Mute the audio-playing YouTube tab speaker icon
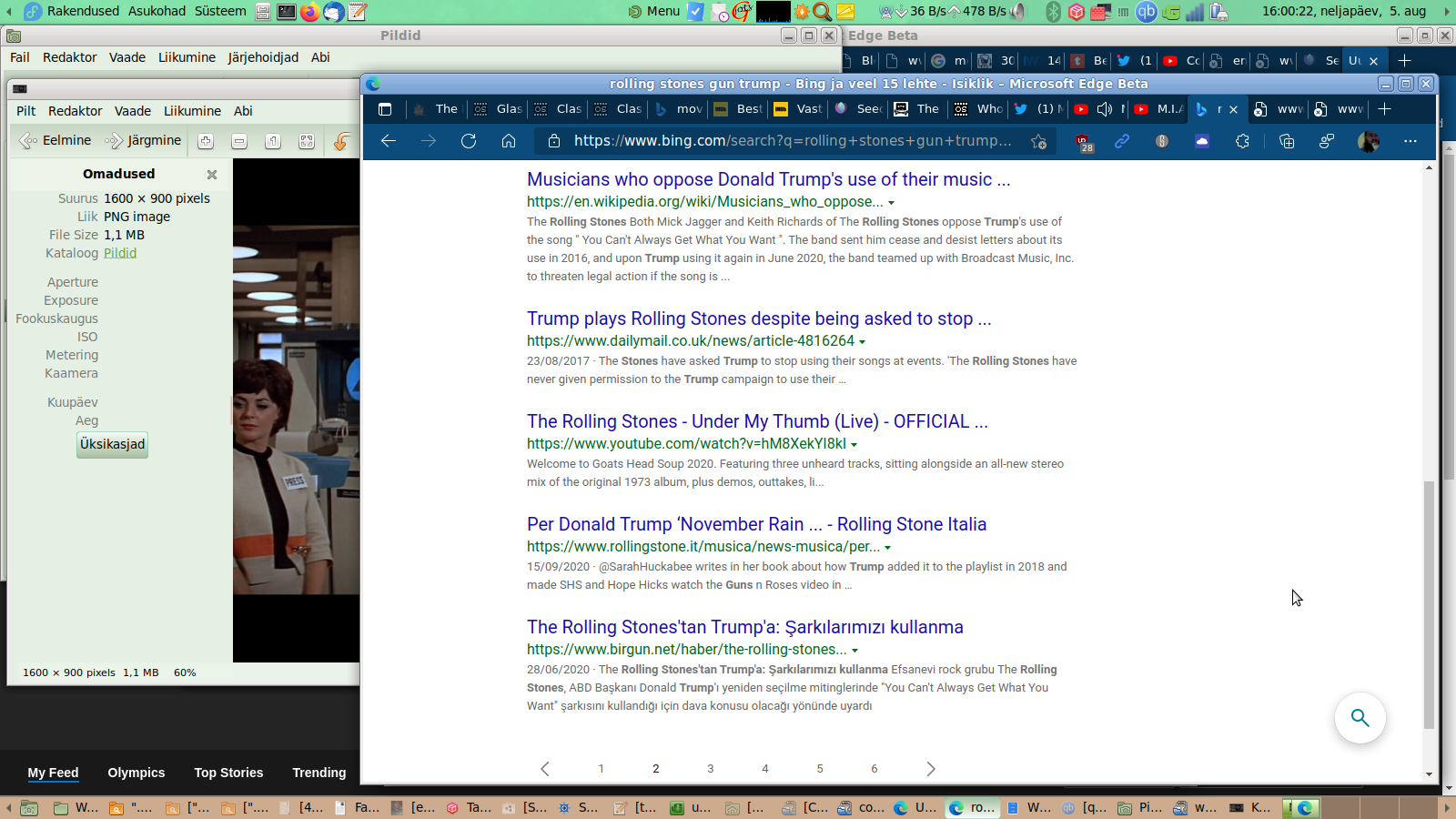1456x819 pixels. [x=1105, y=109]
